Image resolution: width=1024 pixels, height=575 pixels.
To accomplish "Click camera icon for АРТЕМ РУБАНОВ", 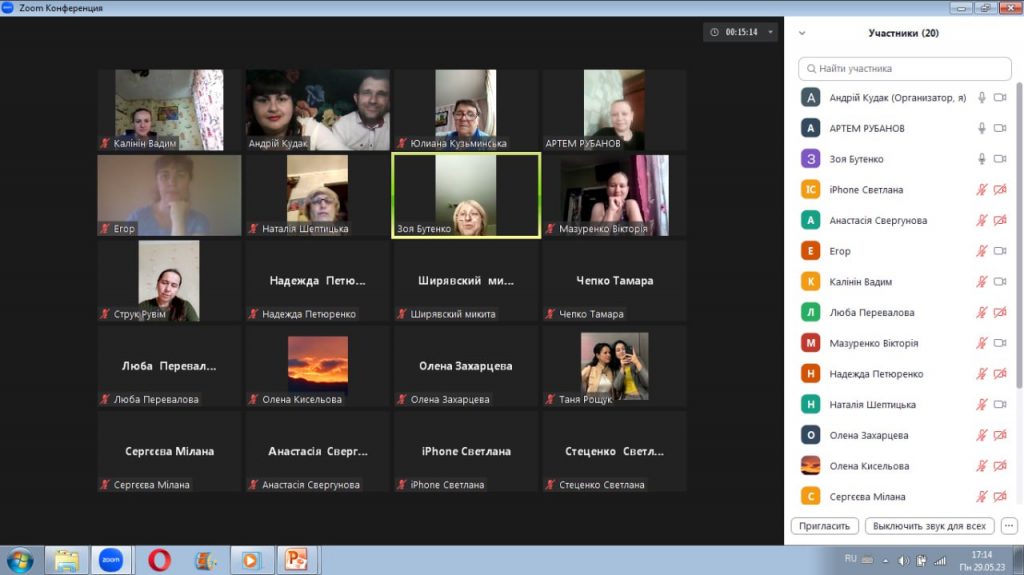I will pos(1000,128).
